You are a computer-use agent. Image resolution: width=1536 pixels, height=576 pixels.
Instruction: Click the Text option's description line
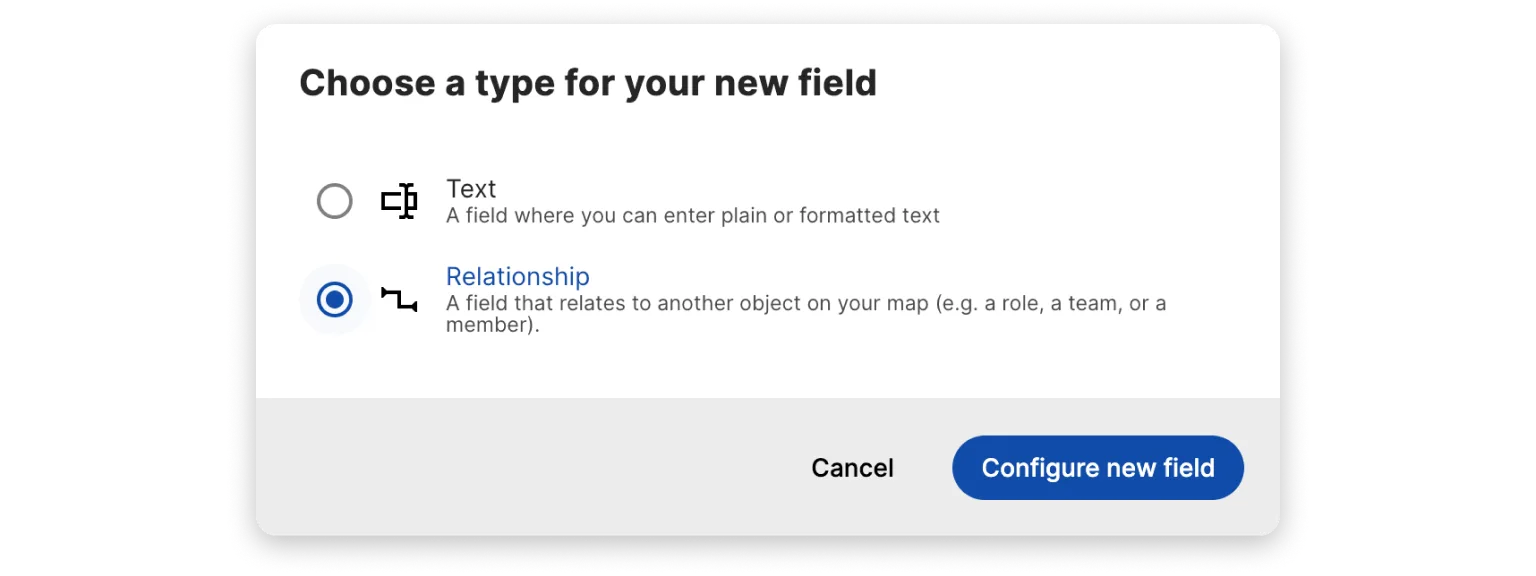tap(692, 215)
